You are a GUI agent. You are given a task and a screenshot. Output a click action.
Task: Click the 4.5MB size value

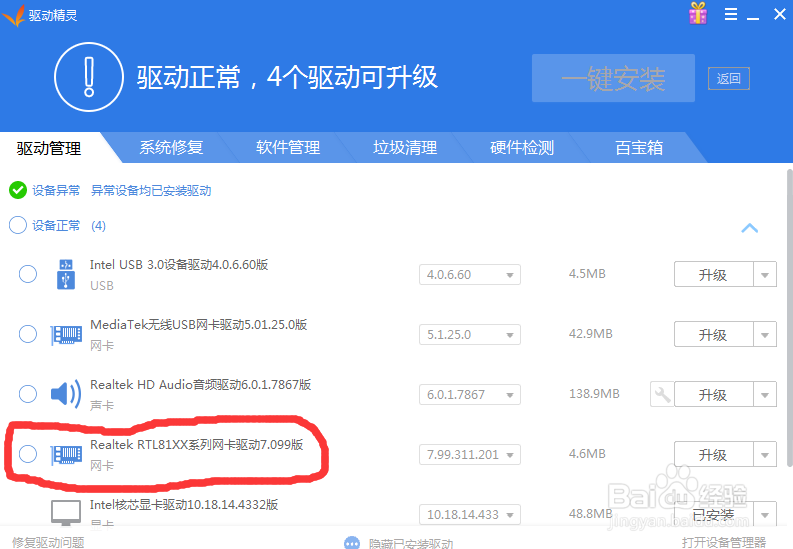pos(587,273)
